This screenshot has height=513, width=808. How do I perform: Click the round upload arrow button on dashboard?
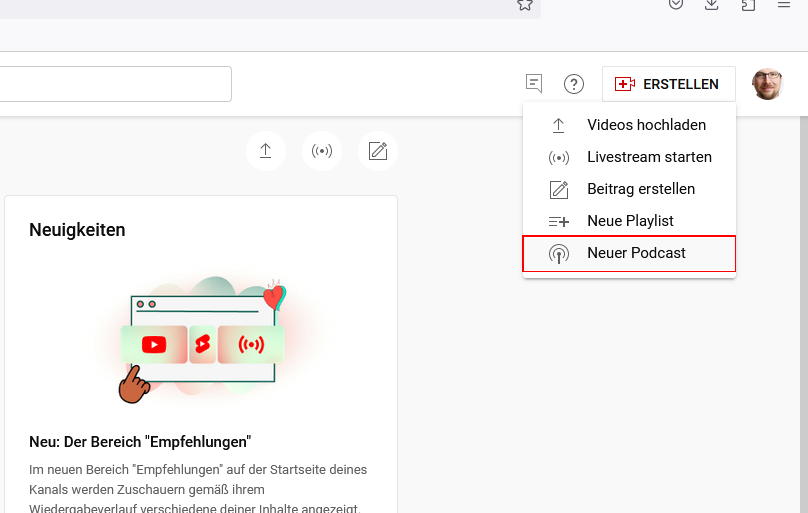265,151
